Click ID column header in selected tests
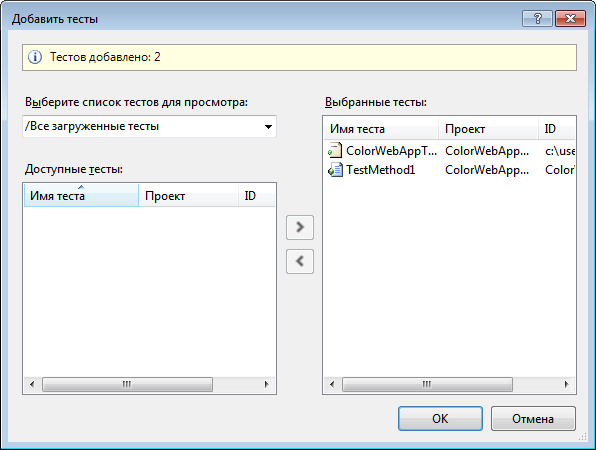596x450 pixels. (x=556, y=129)
